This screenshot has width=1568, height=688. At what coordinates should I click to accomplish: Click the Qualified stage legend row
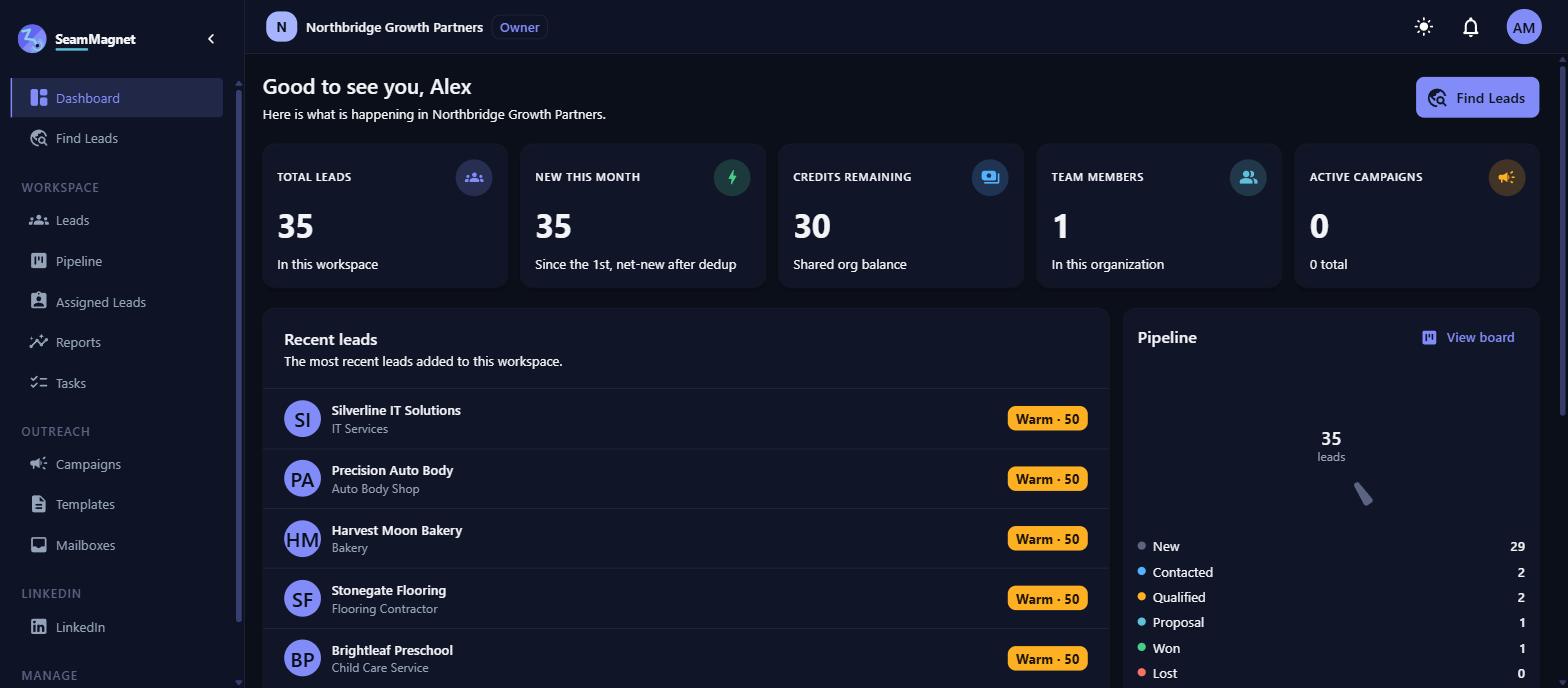click(x=1331, y=597)
